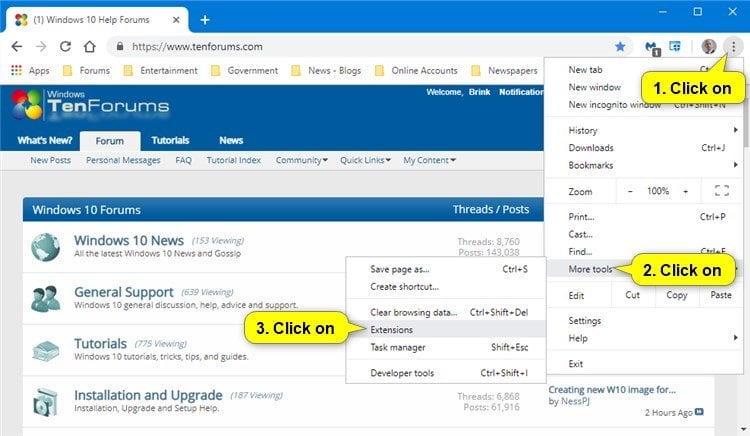Click the fullscreen icon in Zoom row
The width and height of the screenshot is (750, 436).
click(722, 191)
